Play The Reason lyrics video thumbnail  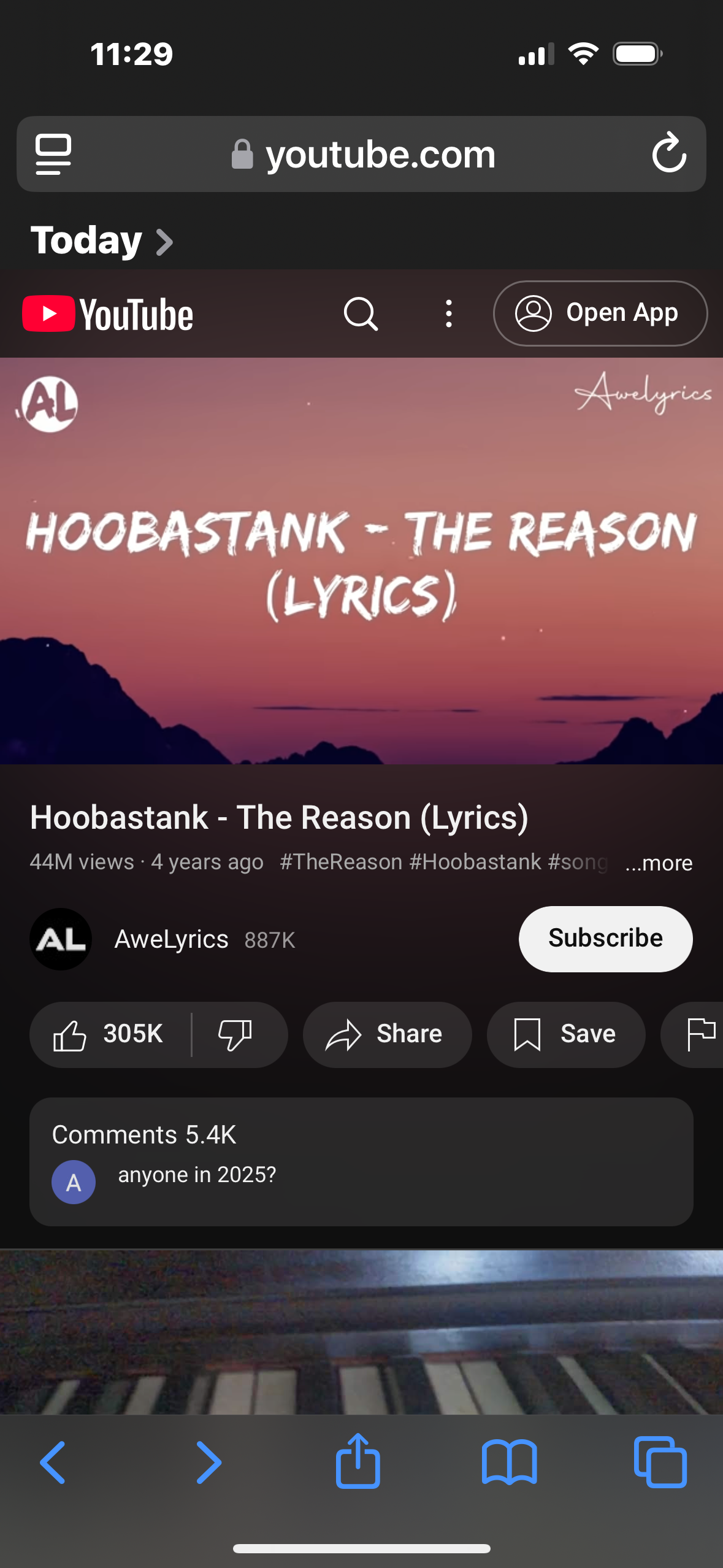pos(361,561)
